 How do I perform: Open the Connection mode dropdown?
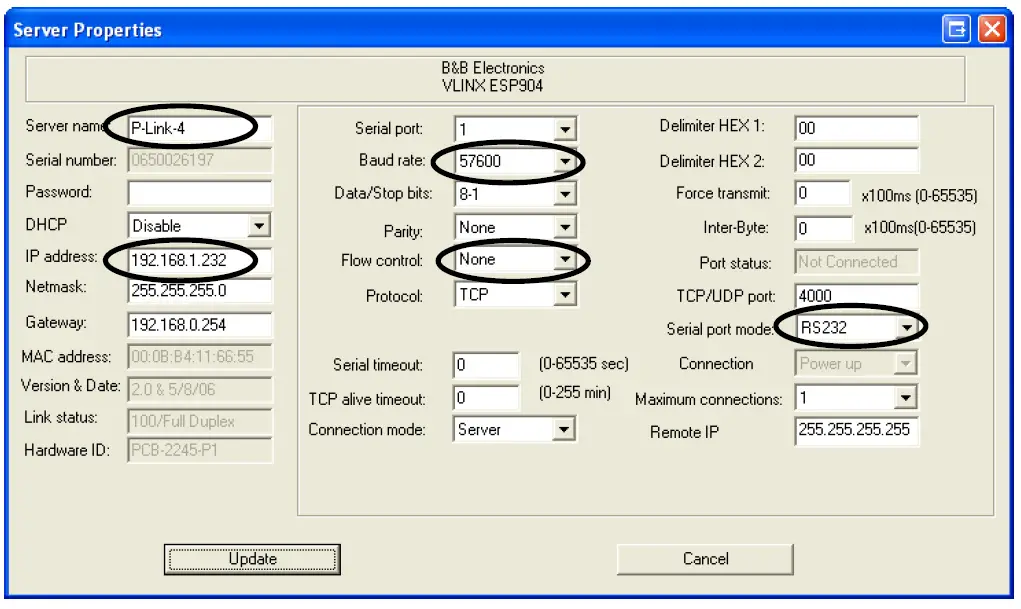click(x=564, y=429)
